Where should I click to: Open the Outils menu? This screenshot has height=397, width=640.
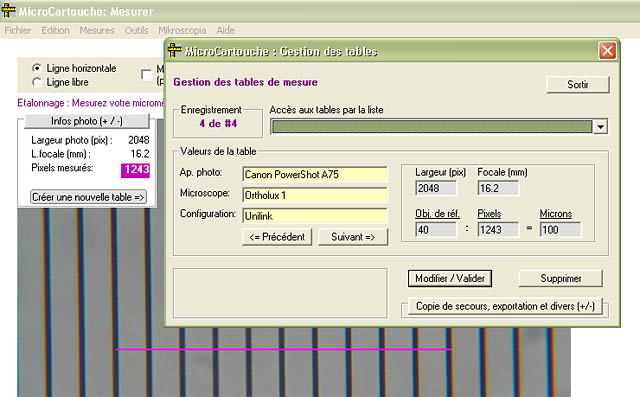pos(136,30)
